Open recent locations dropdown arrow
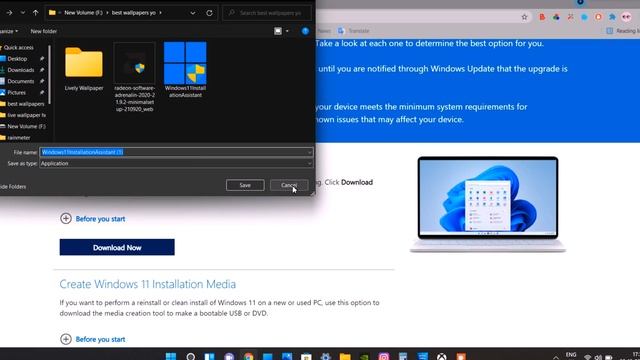640x360 pixels. [x=22, y=13]
